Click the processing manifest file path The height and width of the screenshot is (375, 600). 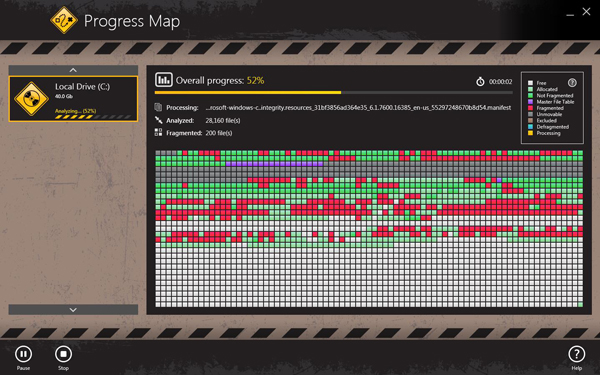tap(358, 108)
